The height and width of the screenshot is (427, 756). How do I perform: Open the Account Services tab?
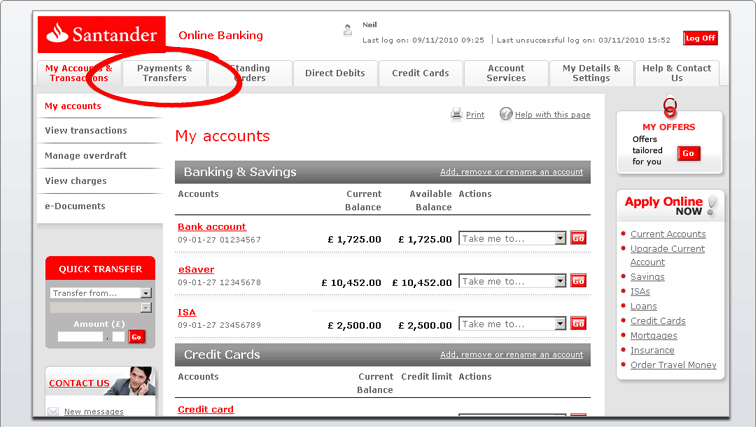pyautogui.click(x=506, y=73)
